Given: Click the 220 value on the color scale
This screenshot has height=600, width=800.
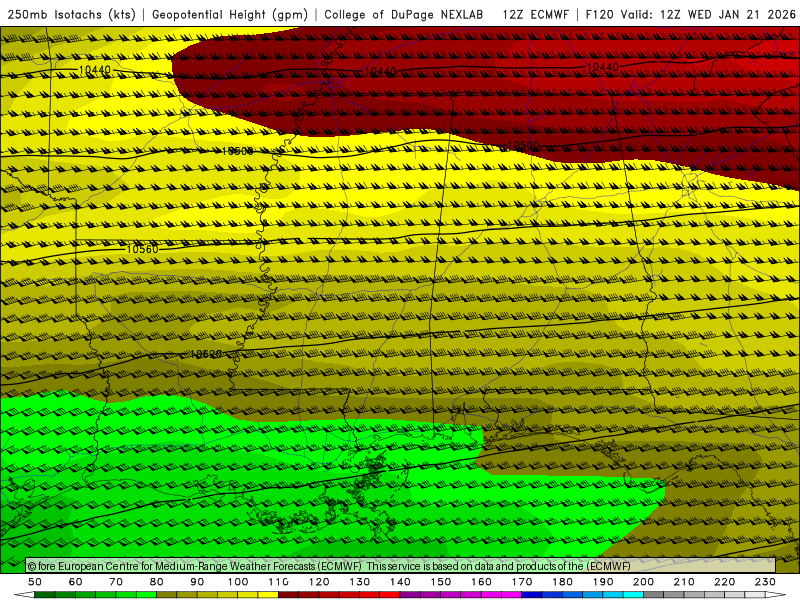Looking at the screenshot, I should [724, 582].
